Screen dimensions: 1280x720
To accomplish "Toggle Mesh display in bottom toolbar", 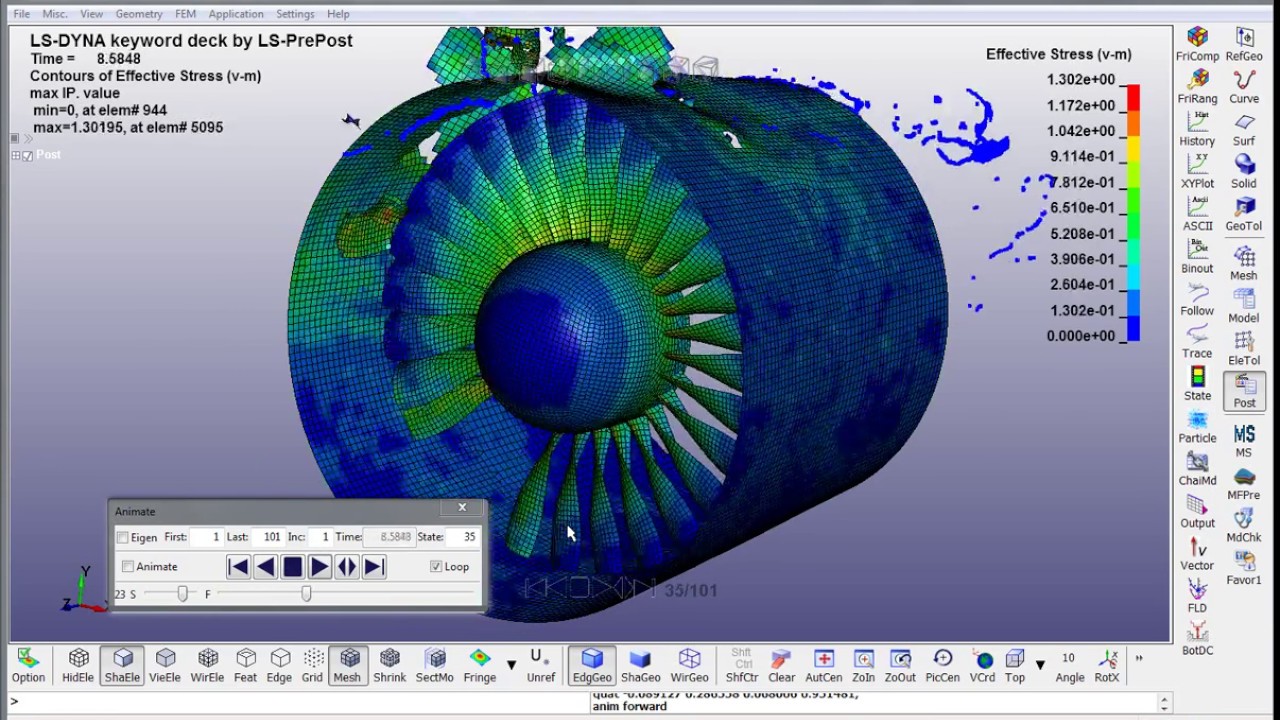I will tap(347, 666).
